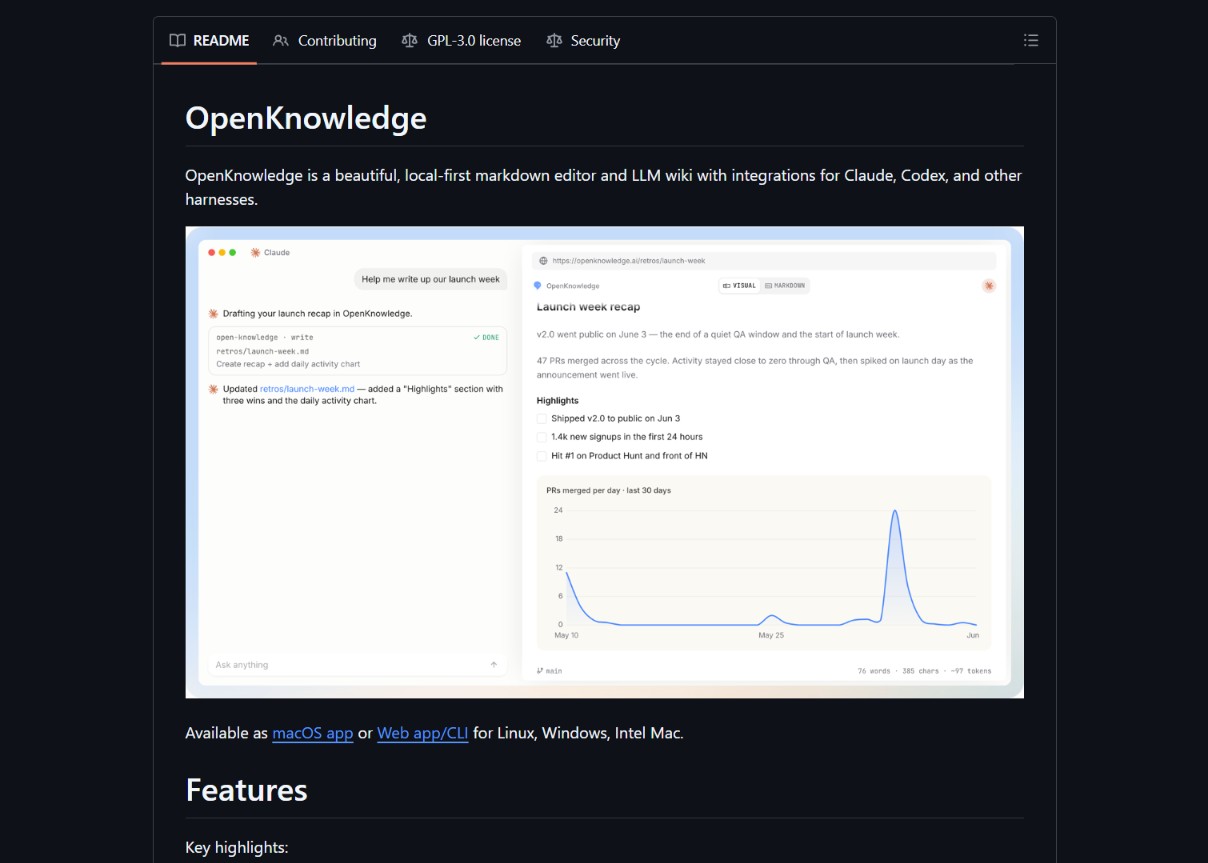Viewport: 1208px width, 863px height.
Task: Click the blue OpenKnowledge logo icon in screenshot
Action: coord(538,286)
